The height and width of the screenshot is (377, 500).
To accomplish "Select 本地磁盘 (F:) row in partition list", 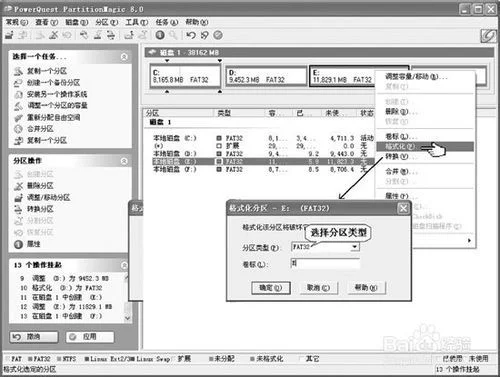I will (x=263, y=169).
